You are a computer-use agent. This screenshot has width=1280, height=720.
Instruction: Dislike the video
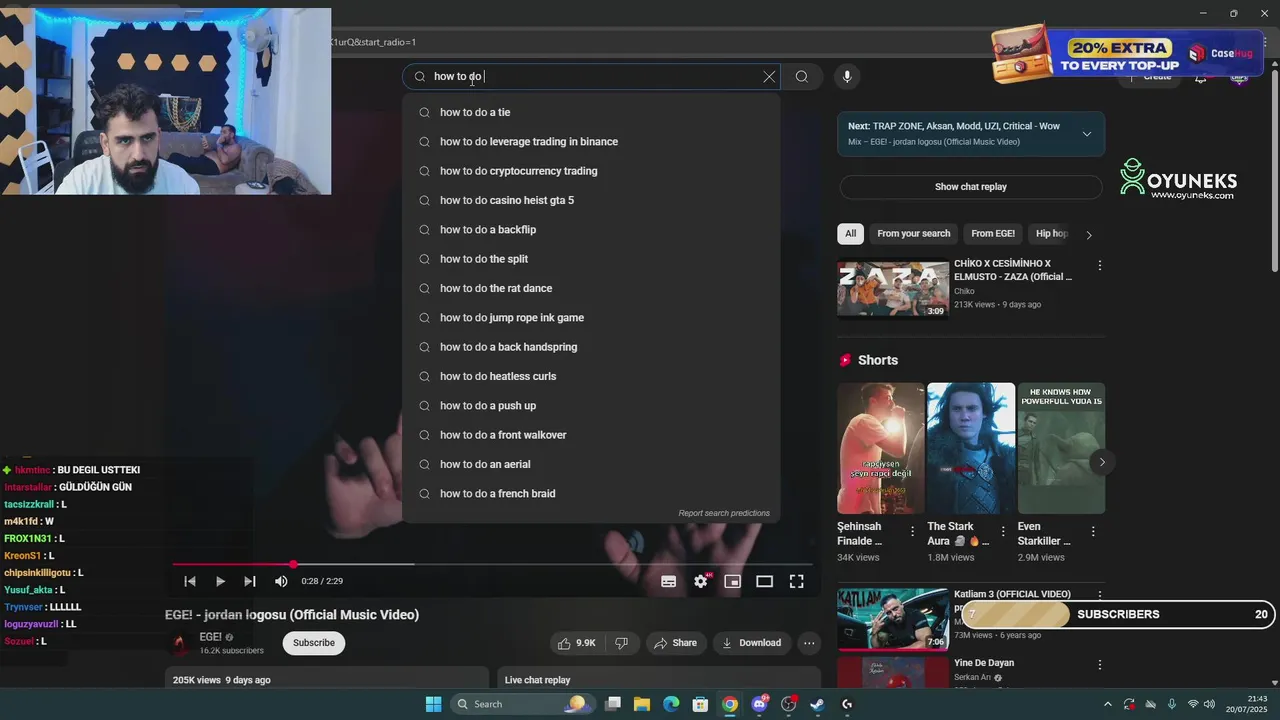click(622, 643)
